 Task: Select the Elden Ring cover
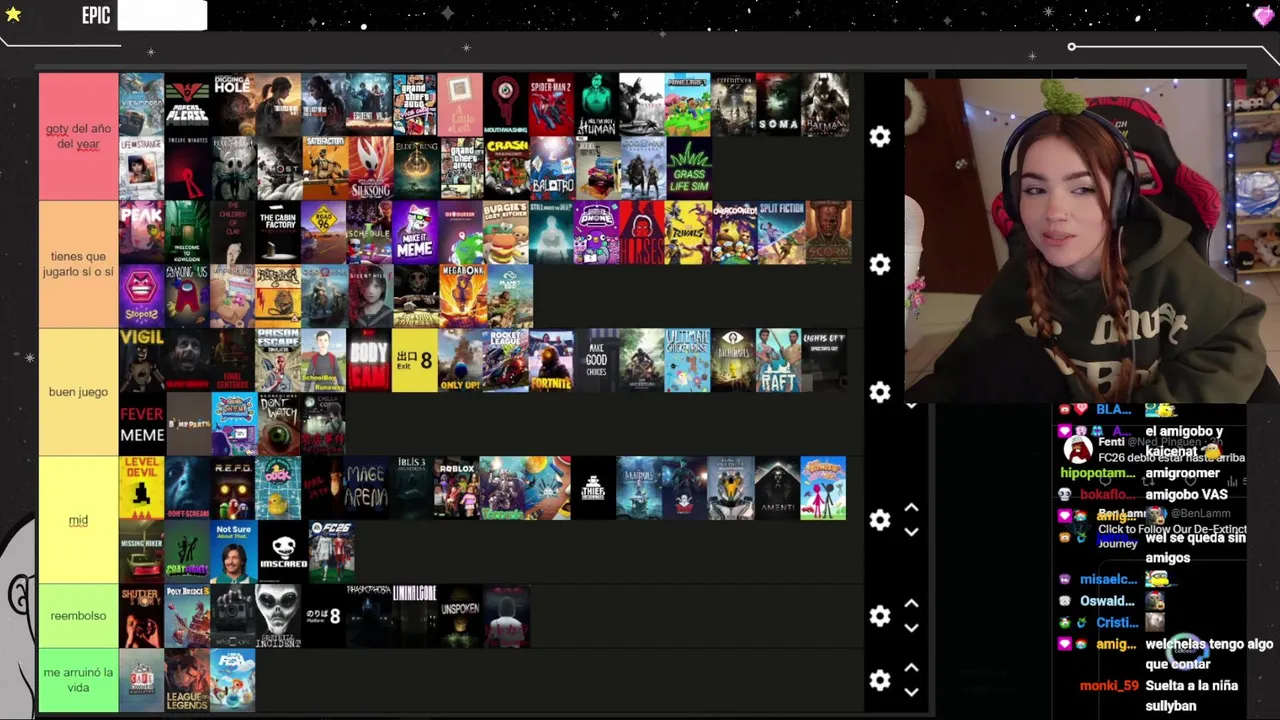416,168
